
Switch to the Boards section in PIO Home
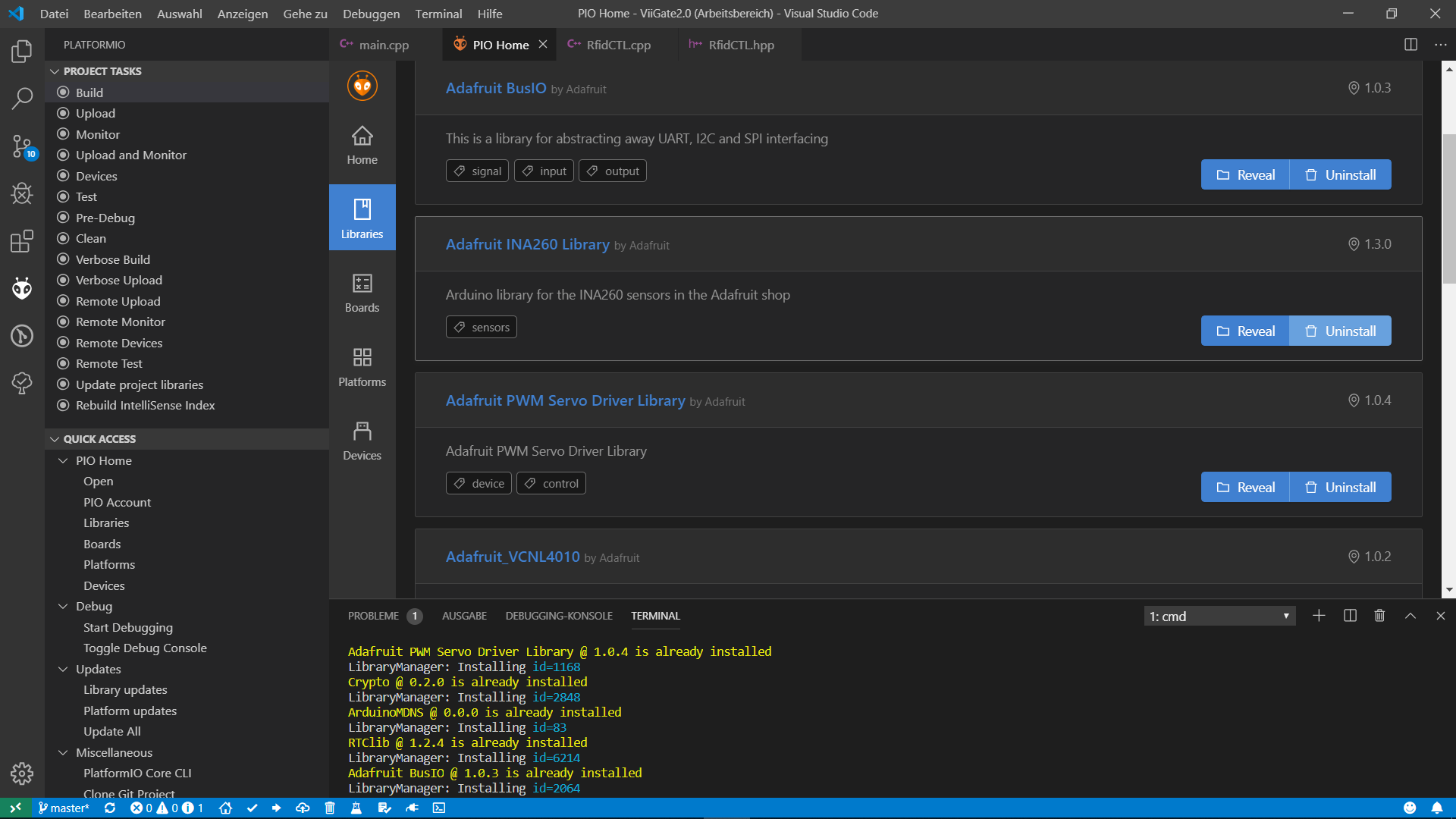362,293
